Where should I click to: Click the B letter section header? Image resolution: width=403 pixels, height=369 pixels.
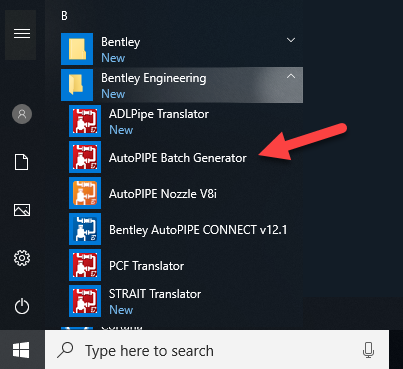pos(64,16)
